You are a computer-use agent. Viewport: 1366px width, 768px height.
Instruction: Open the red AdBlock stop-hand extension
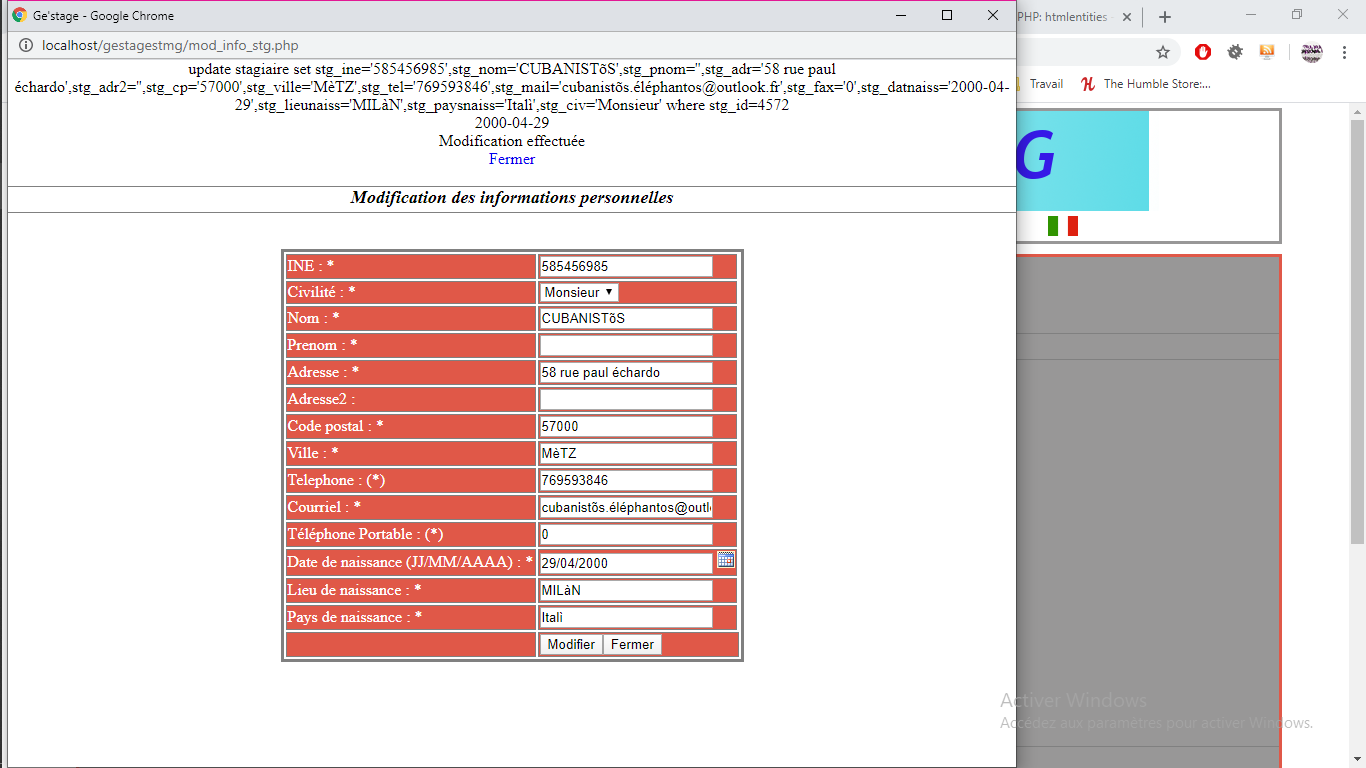coord(1203,53)
